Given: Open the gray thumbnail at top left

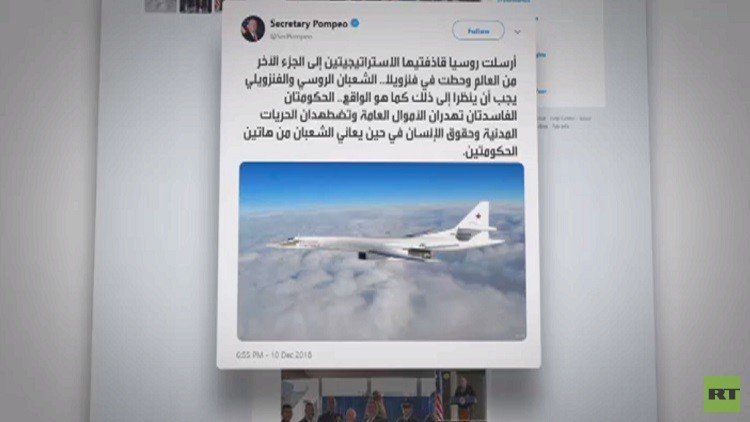Looking at the screenshot, I should coord(161,5).
